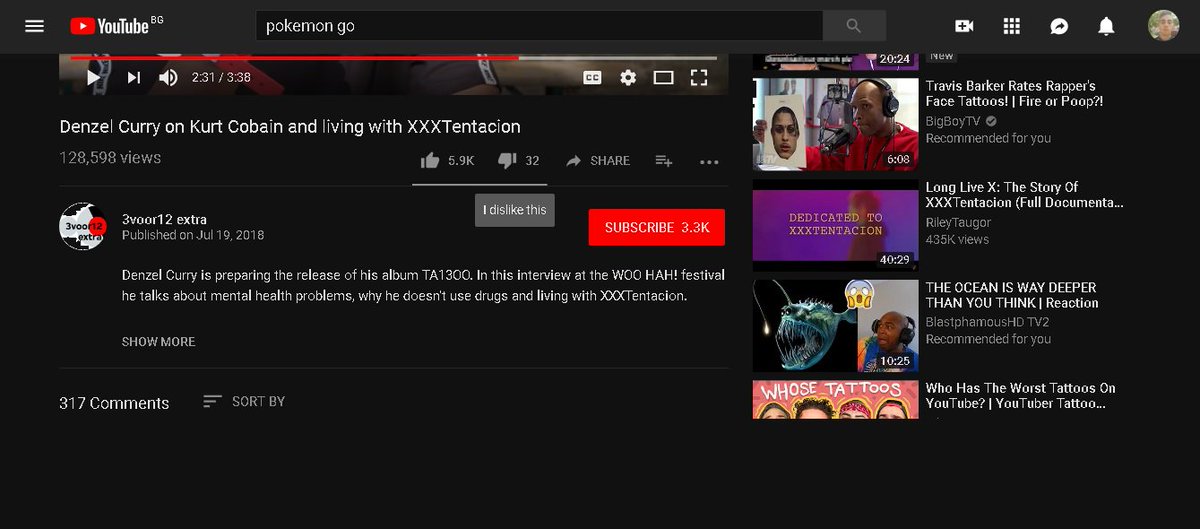Click the search magnifier button
Viewport: 1200px width, 529px height.
pyautogui.click(x=854, y=26)
